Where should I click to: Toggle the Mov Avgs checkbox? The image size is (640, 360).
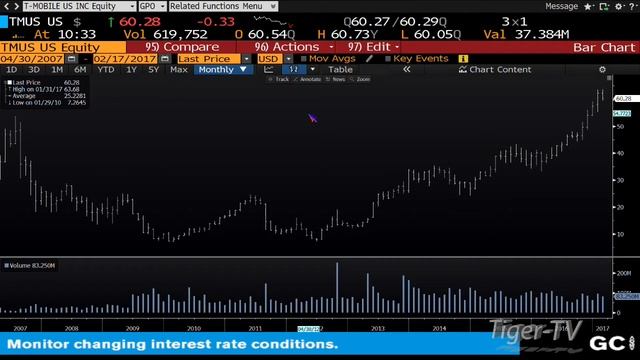tap(303, 59)
